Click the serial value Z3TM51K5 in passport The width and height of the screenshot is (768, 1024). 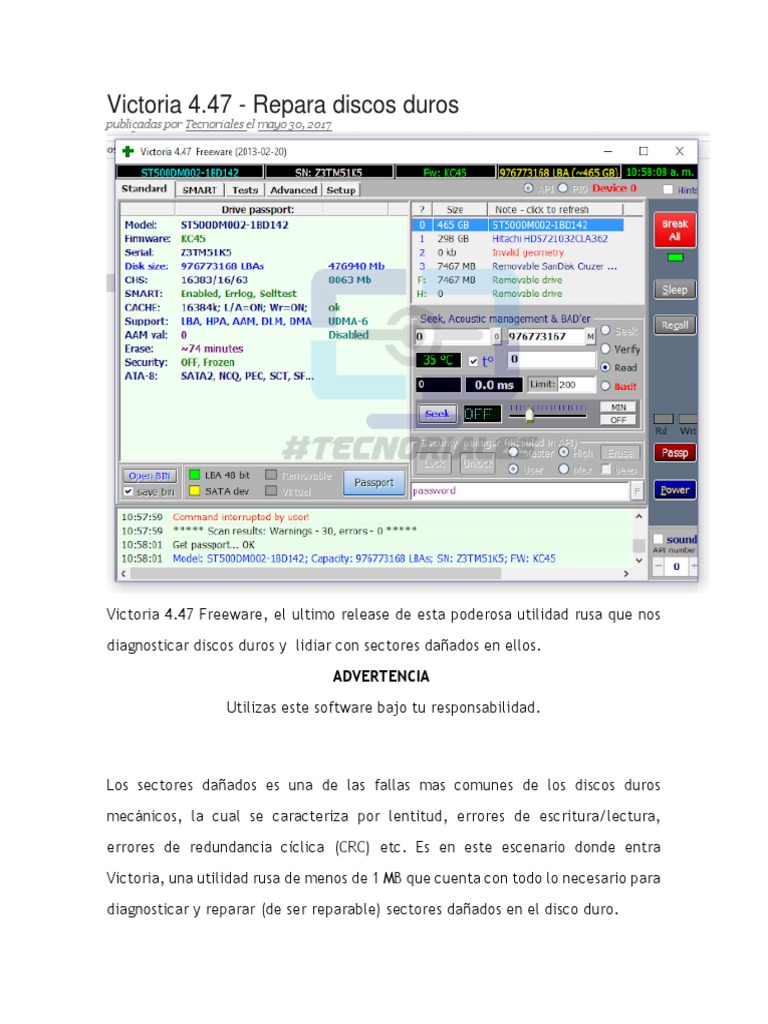tap(206, 252)
